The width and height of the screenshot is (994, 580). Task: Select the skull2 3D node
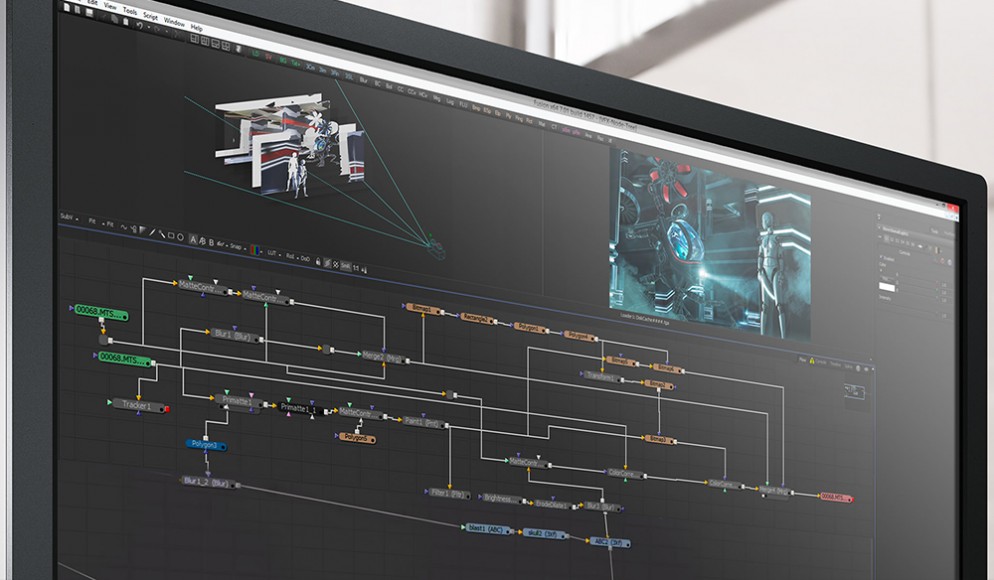coord(545,534)
